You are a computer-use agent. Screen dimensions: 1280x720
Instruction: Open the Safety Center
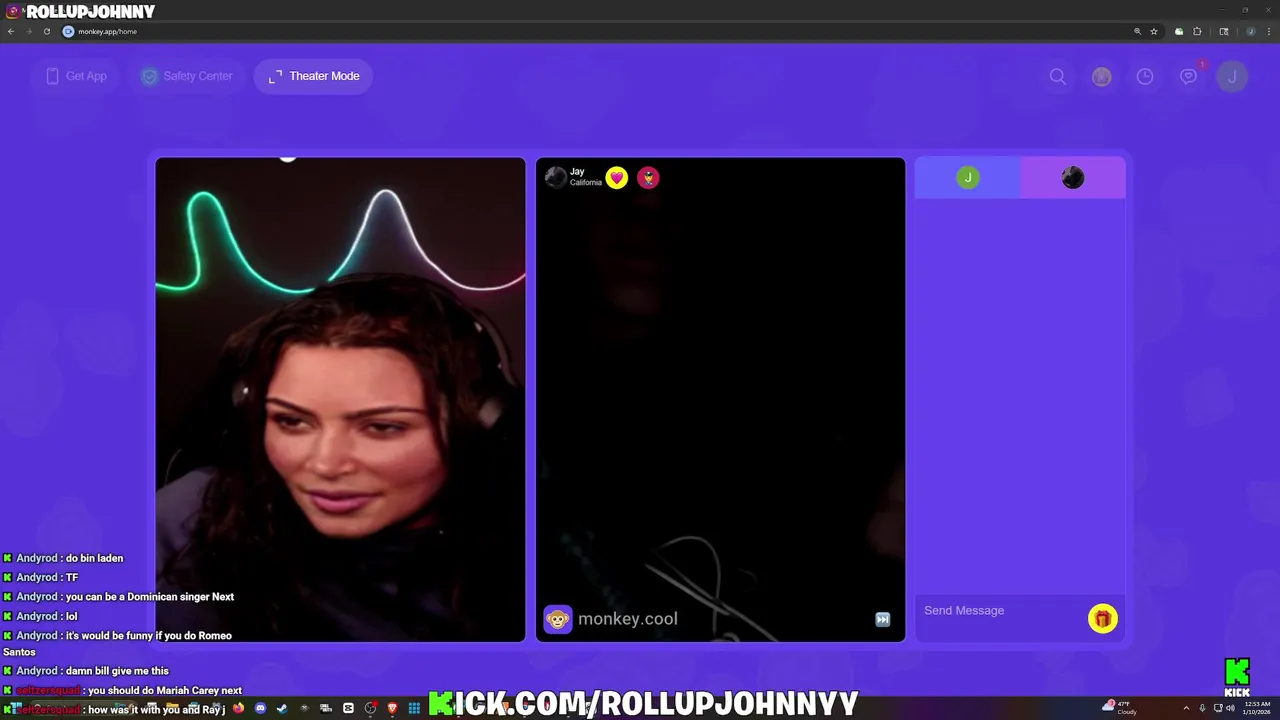[187, 76]
